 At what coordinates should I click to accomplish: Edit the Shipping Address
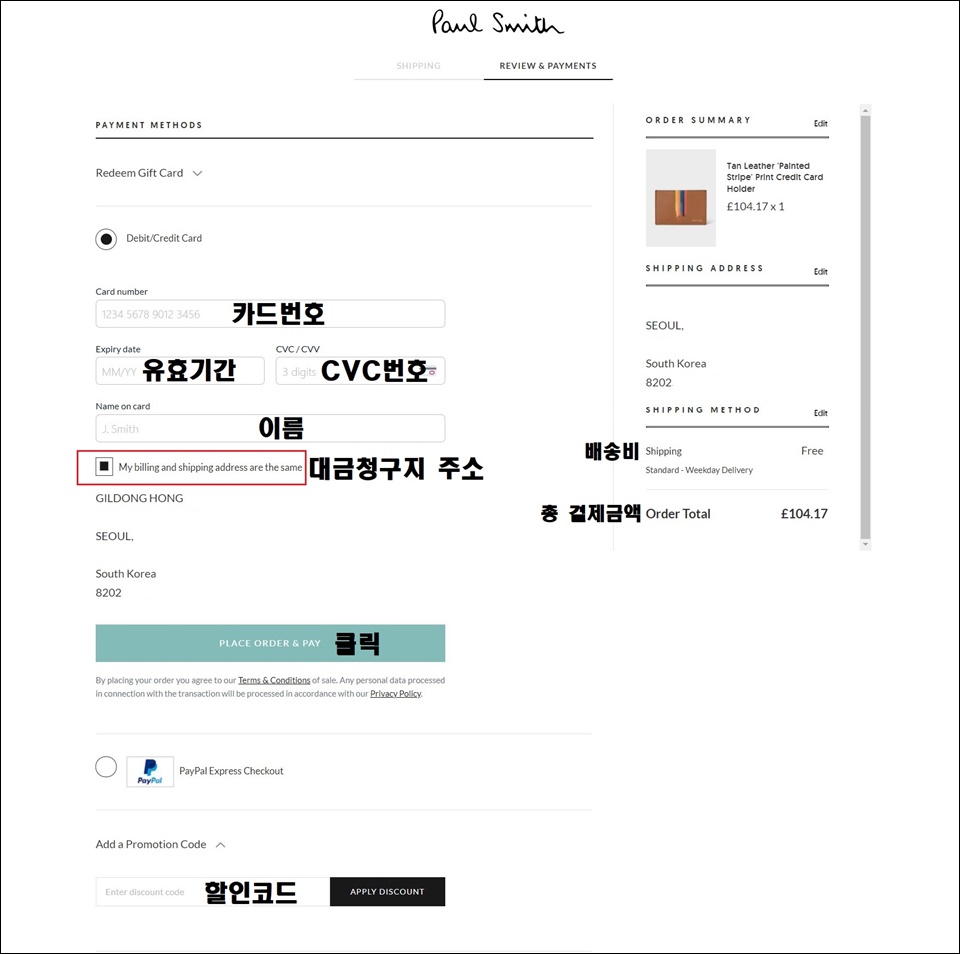click(x=820, y=272)
